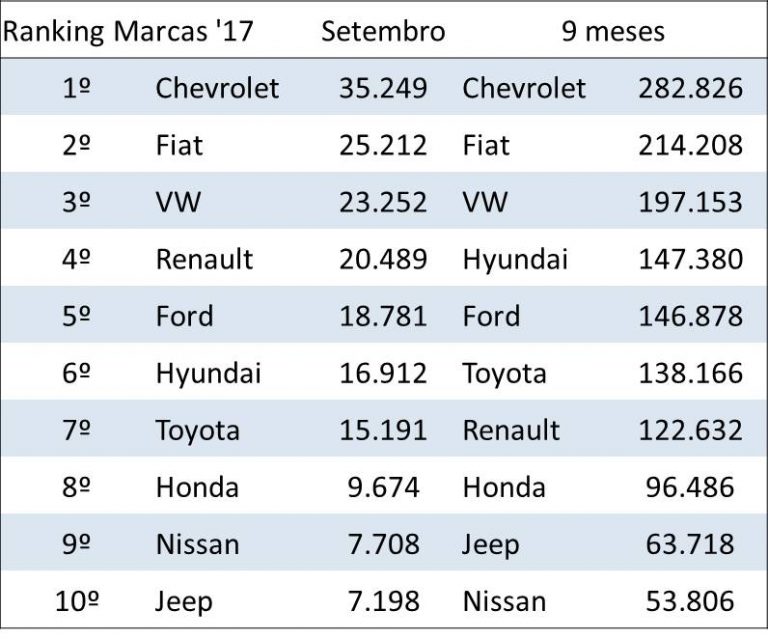
Task: Click the Hyundai cell showing 147.380
Action: (515, 259)
